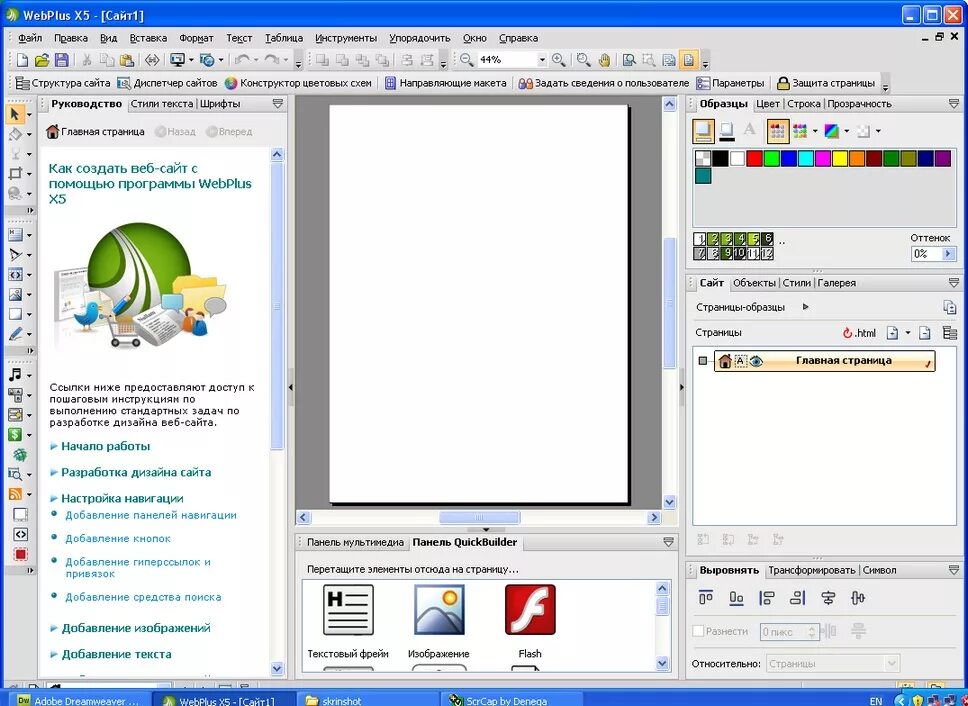
Task: Toggle the square box beside Главная страница
Action: click(703, 360)
